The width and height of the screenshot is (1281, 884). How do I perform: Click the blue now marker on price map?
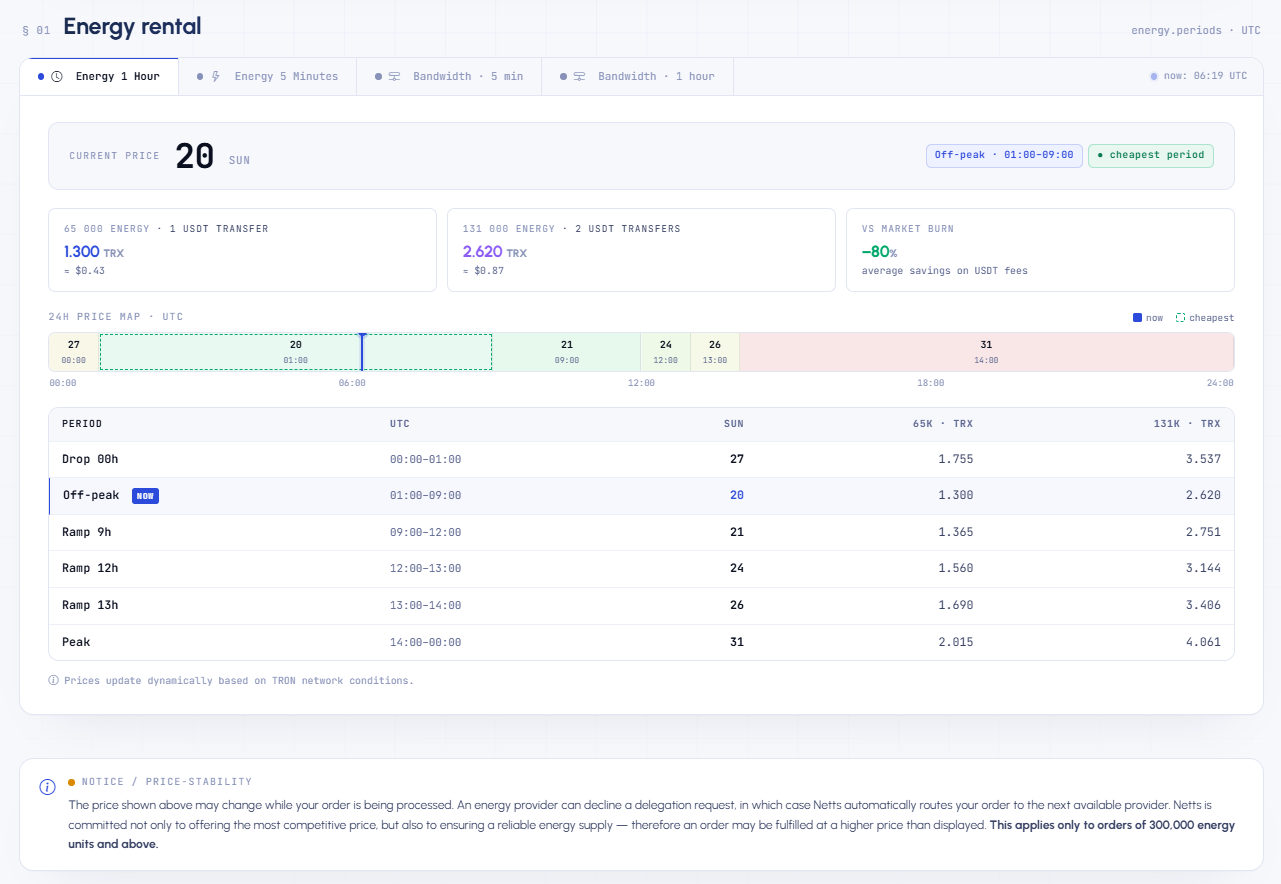[362, 352]
